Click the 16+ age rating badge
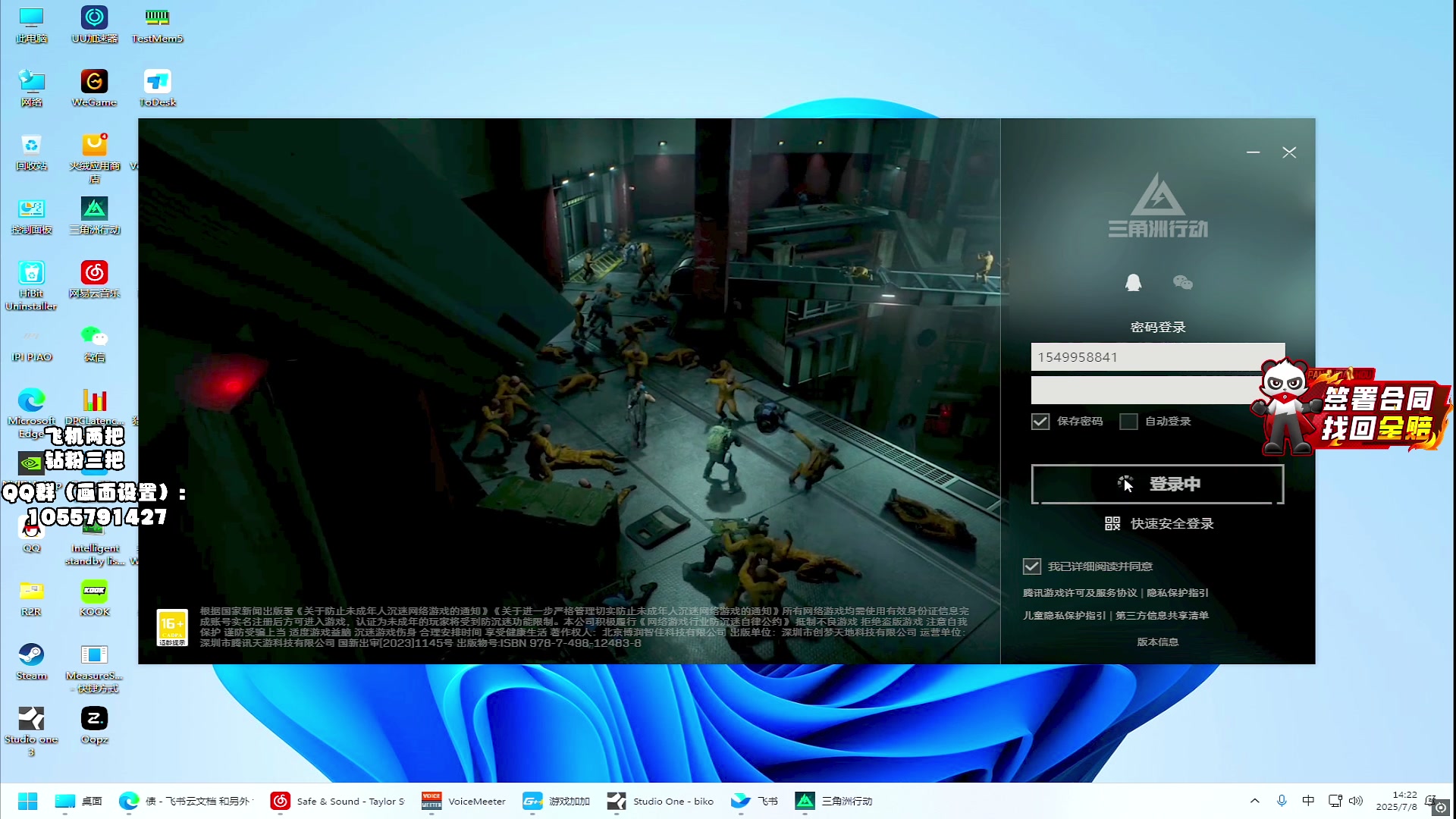The height and width of the screenshot is (819, 1456). [172, 628]
